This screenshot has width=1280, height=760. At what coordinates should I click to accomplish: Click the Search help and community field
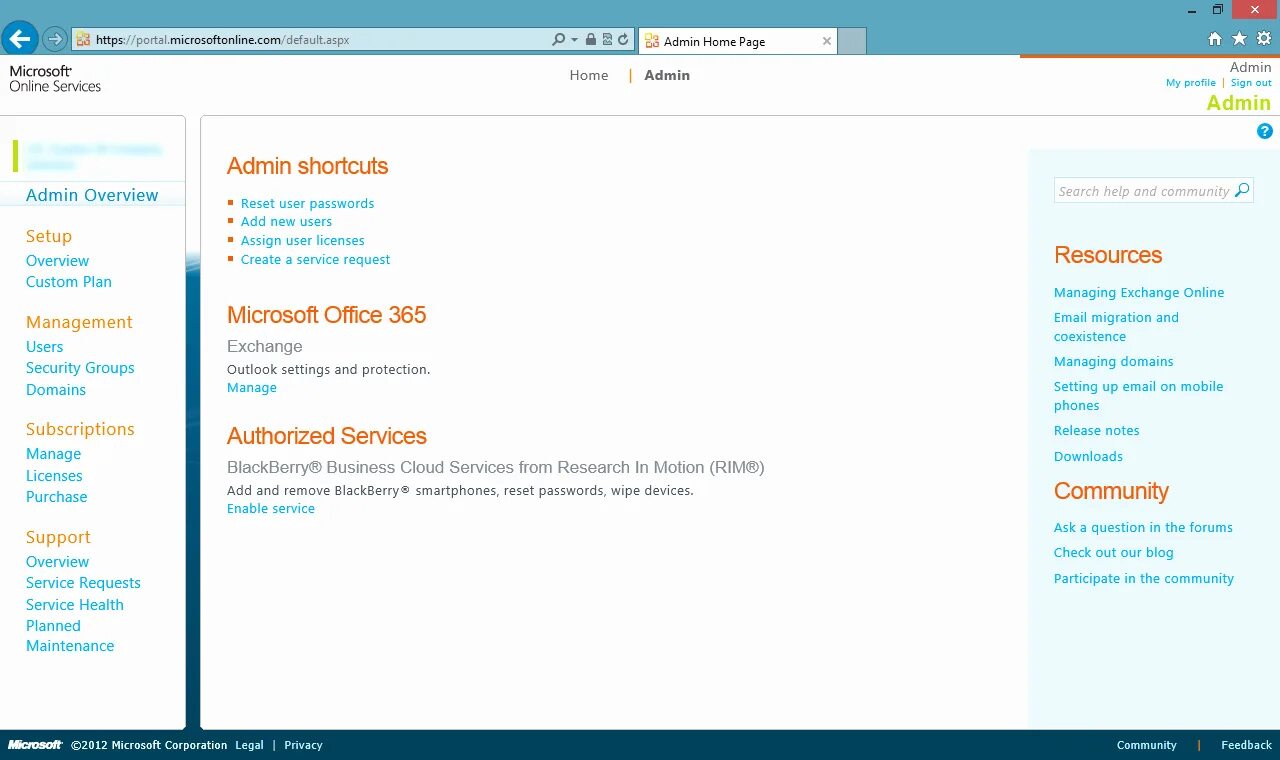(1143, 191)
